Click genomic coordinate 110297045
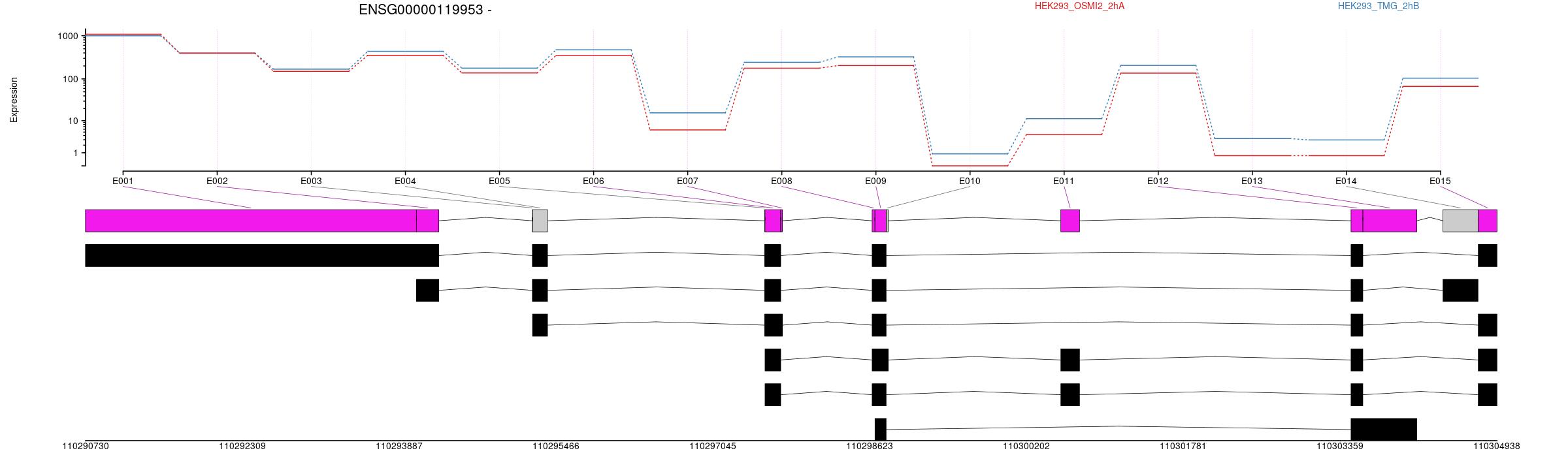The width and height of the screenshot is (1568, 457). click(x=713, y=447)
